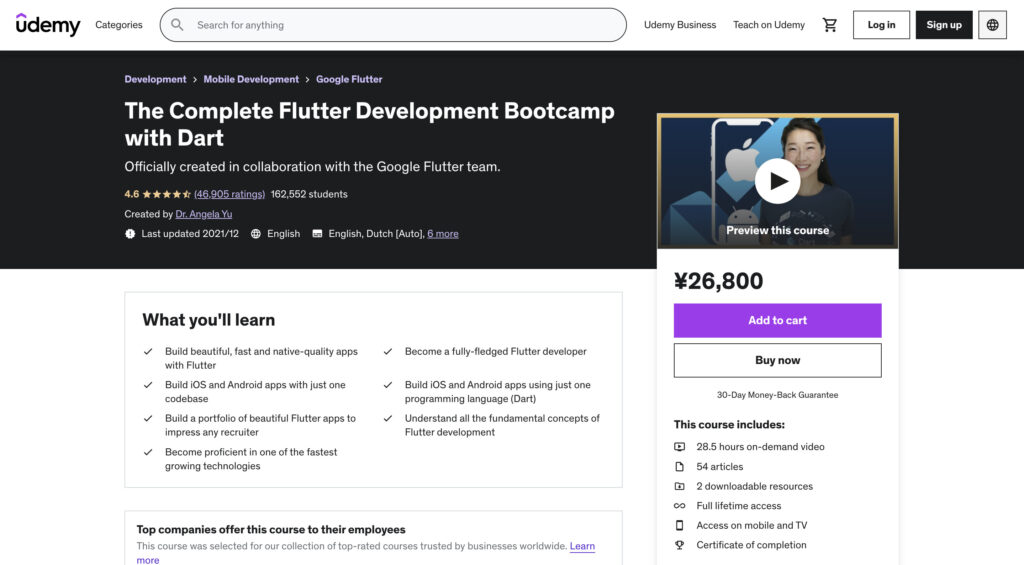Focus the Search for anything field
This screenshot has width=1024, height=565.
click(393, 25)
